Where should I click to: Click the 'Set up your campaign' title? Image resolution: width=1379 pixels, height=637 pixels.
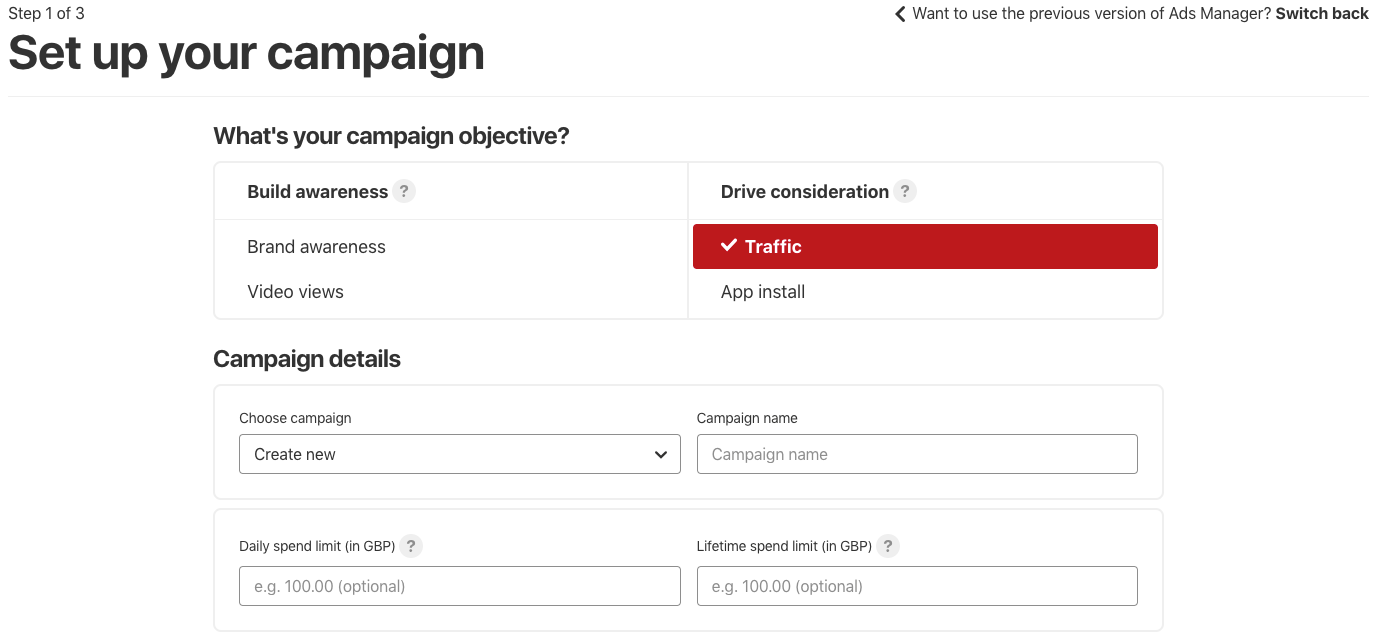tap(246, 53)
